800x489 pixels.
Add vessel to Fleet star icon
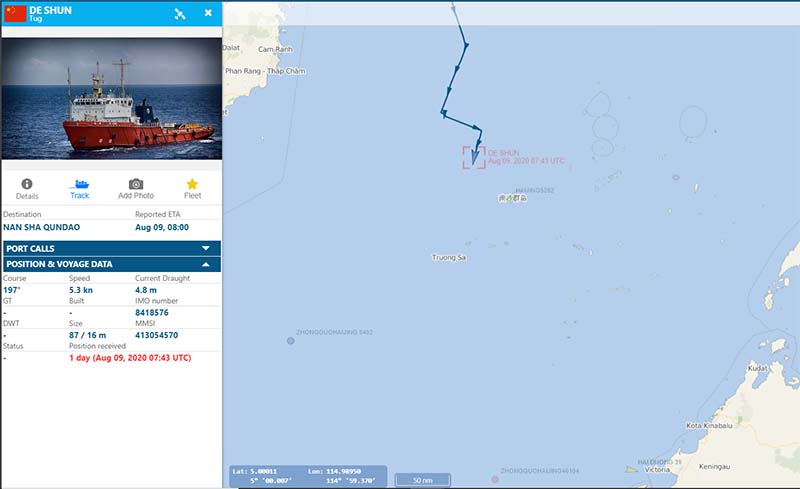(192, 184)
